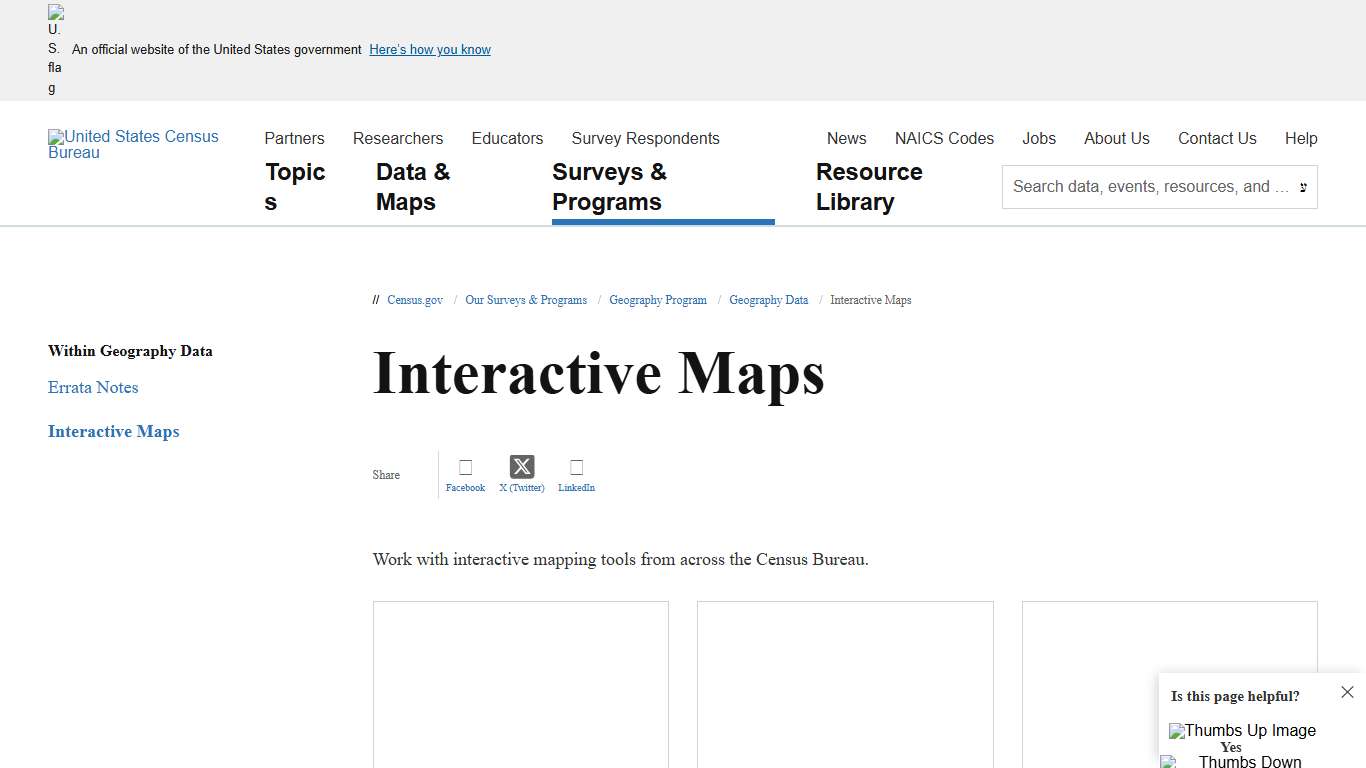Click the Interactive Maps sidebar item
Viewport: 1366px width, 768px height.
pos(113,431)
